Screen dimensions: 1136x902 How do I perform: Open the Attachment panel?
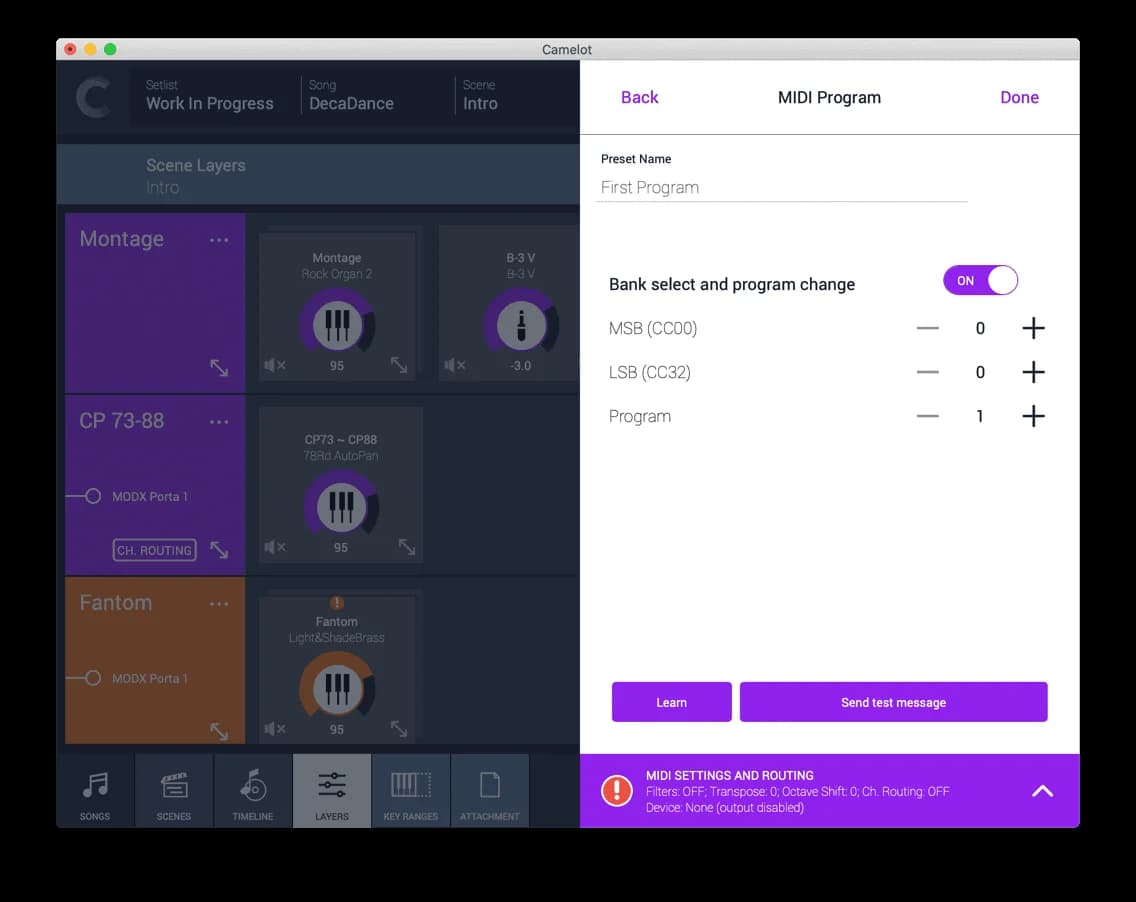coord(490,790)
